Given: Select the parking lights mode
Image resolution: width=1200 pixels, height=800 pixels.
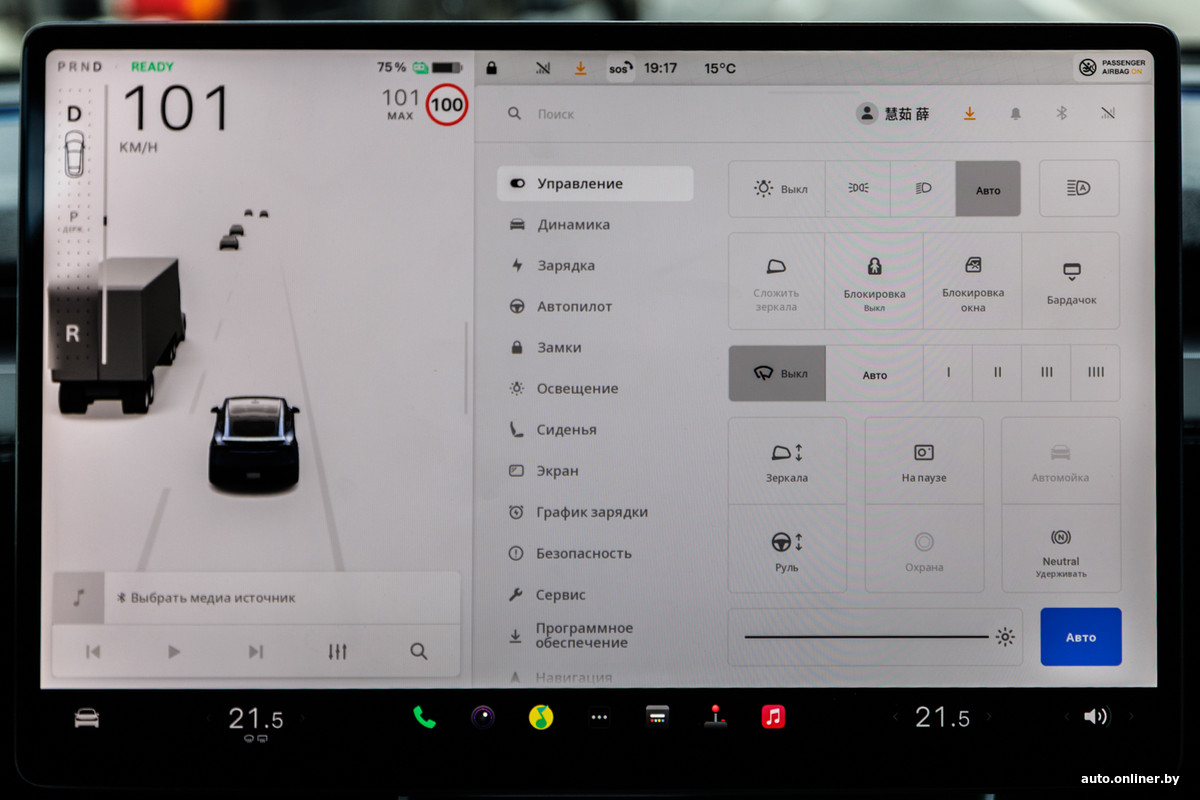Looking at the screenshot, I should coord(858,189).
